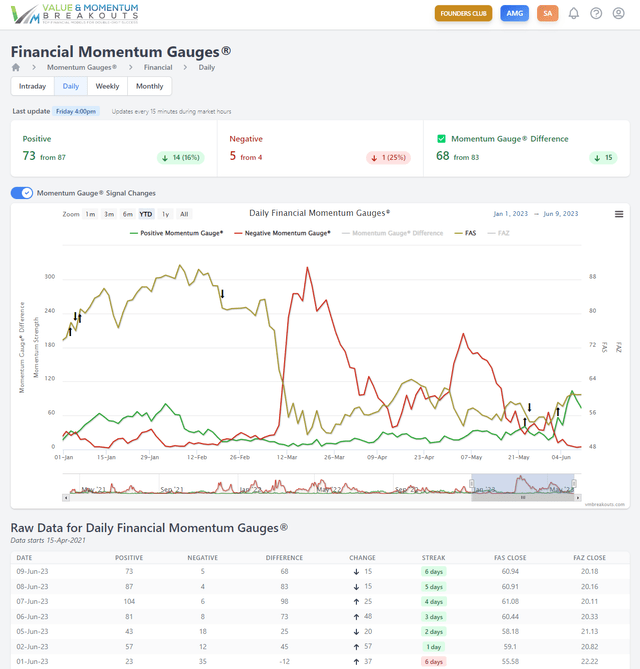The width and height of the screenshot is (640, 669).
Task: Click the blue AMG badge button
Action: (x=515, y=14)
